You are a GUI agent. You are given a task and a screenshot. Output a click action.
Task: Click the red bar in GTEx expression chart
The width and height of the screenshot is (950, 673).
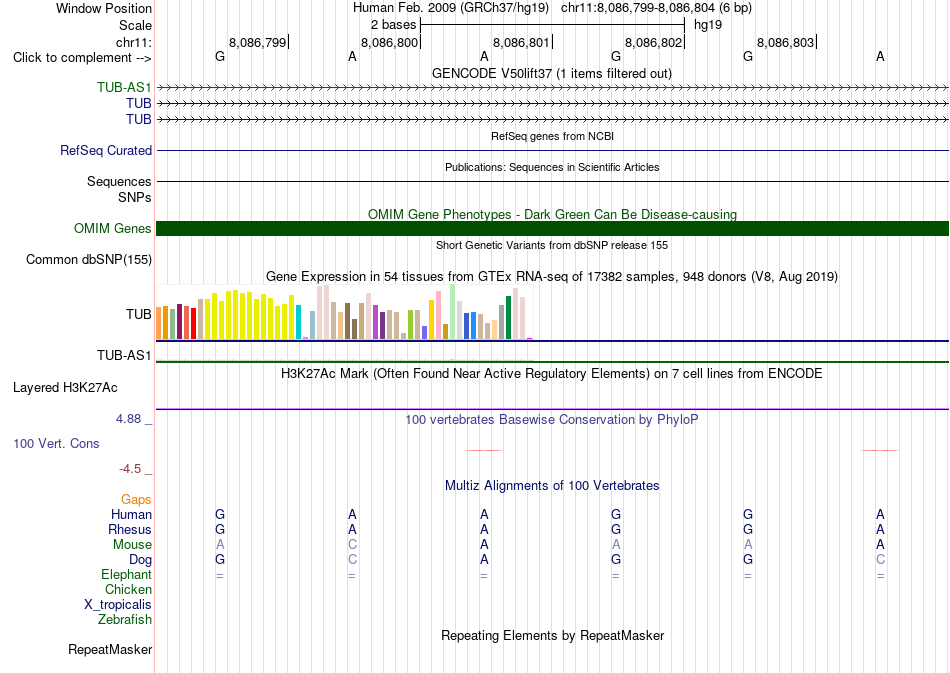193,323
